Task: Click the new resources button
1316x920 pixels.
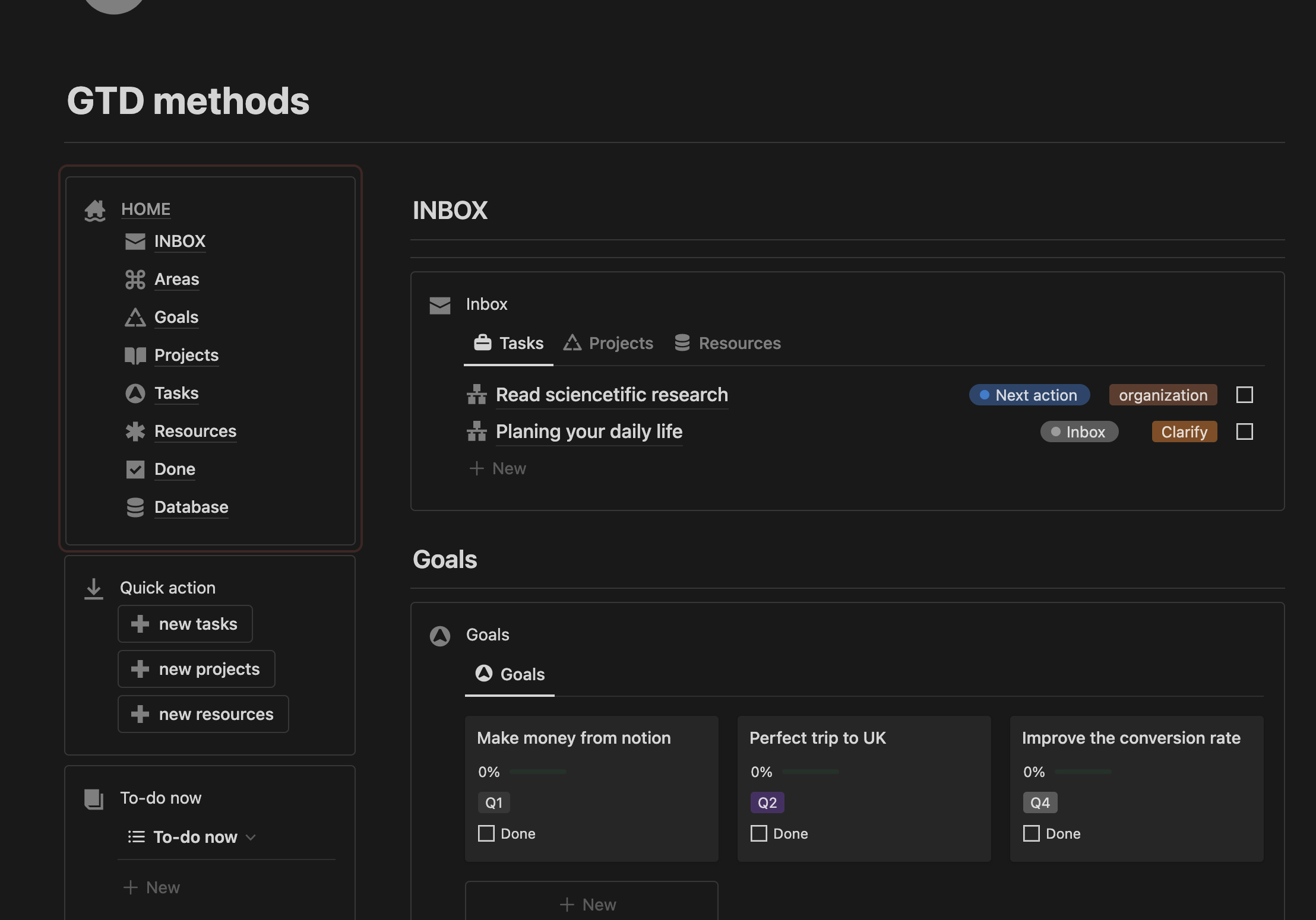Action: coord(203,714)
